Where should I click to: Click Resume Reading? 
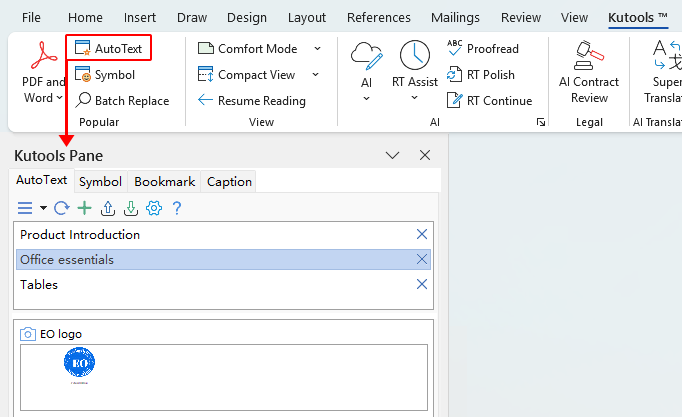pos(251,100)
